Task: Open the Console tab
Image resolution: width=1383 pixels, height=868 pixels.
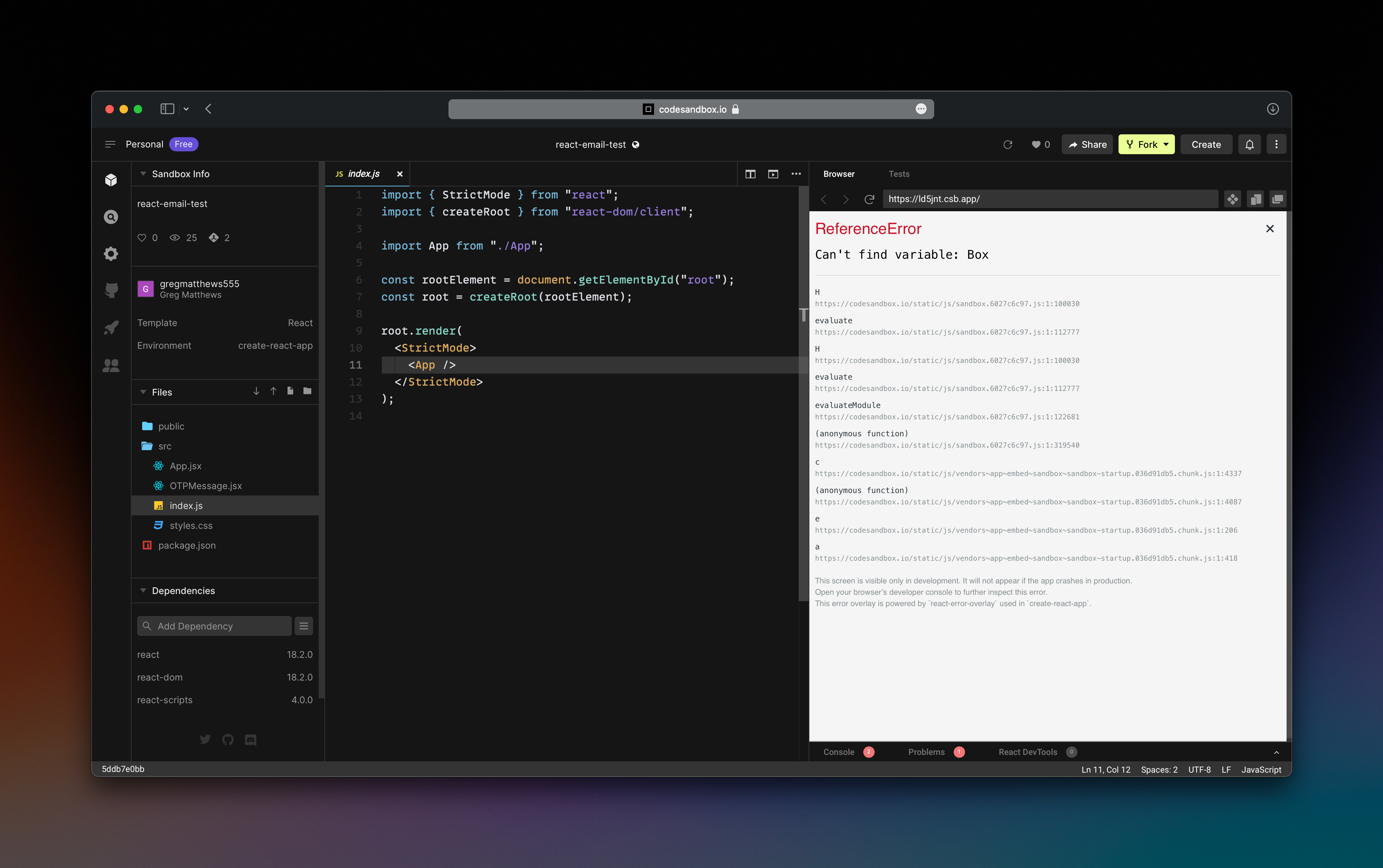Action: 838,752
